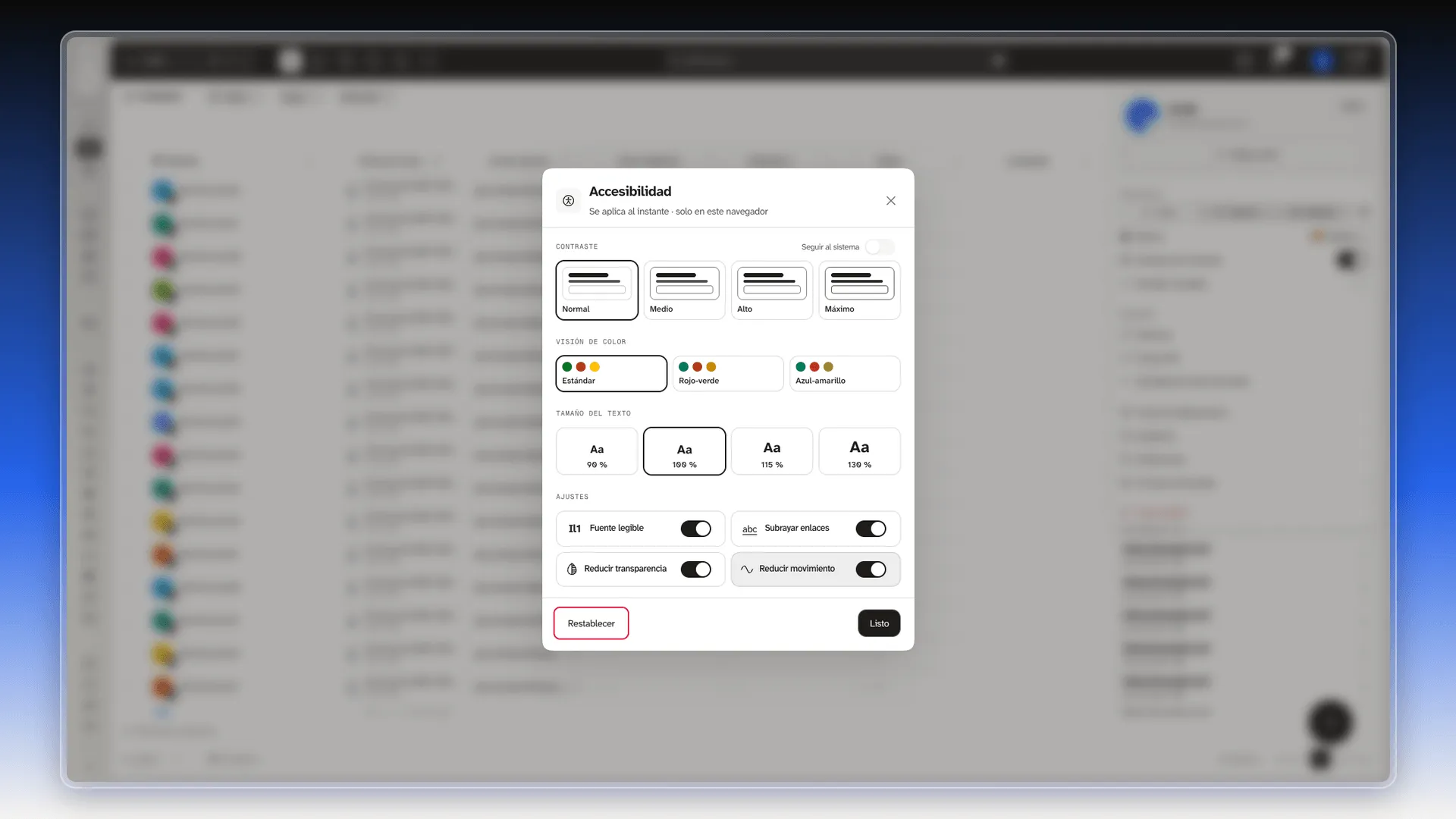Turn off Reducir transparencia switch
This screenshot has width=1456, height=819.
(x=695, y=570)
